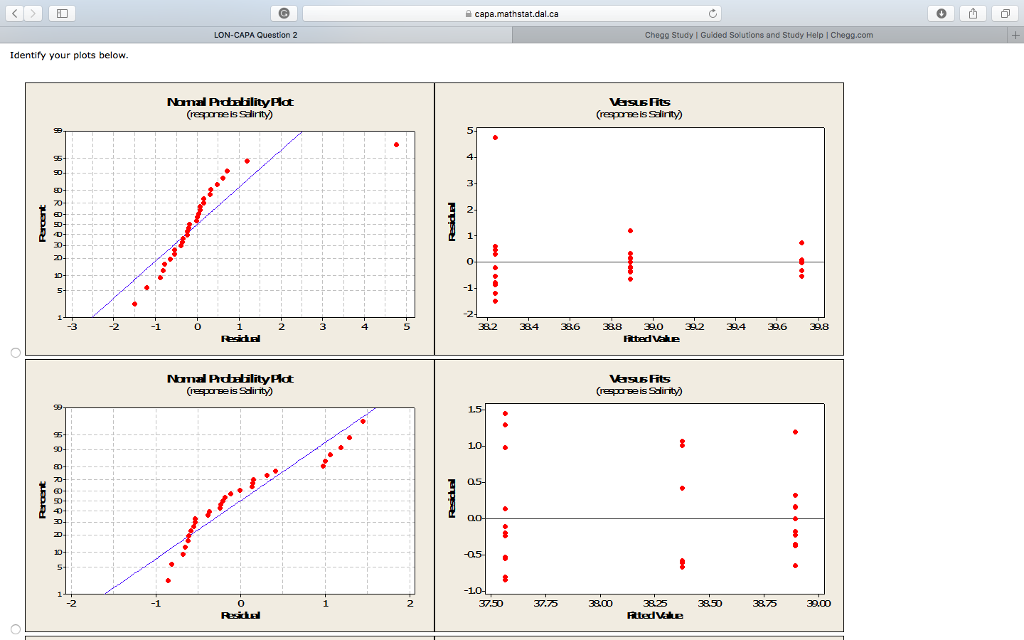The height and width of the screenshot is (640, 1024).
Task: Open a new tab with the plus button
Action: click(x=1017, y=33)
